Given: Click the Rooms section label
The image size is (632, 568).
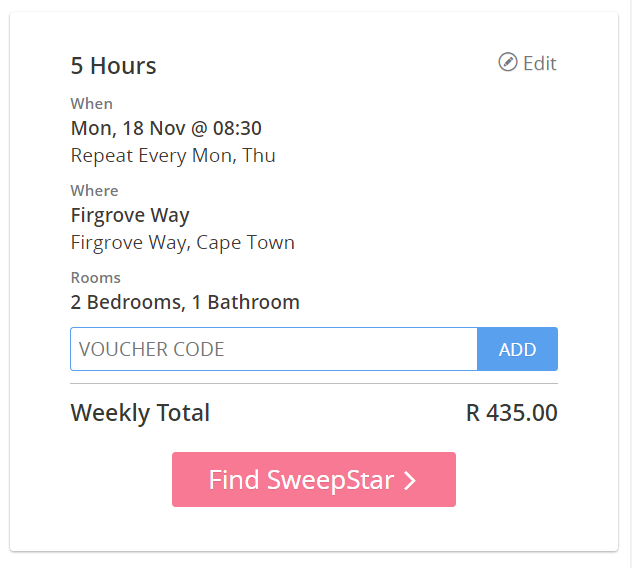Looking at the screenshot, I should (x=96, y=278).
